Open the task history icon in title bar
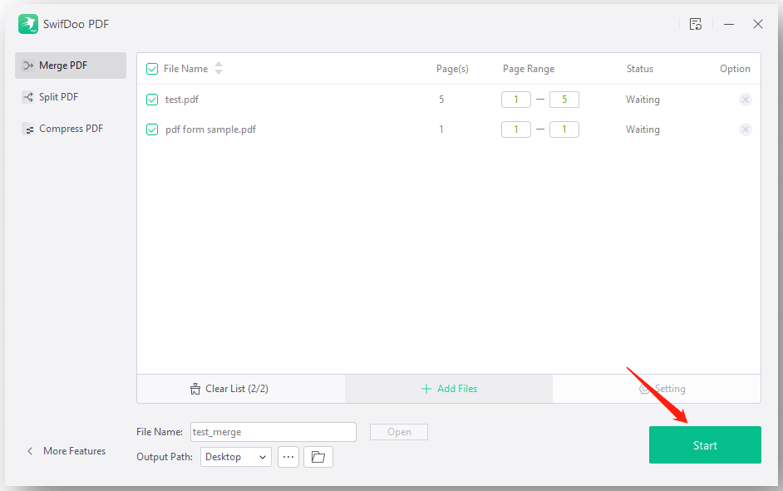This screenshot has height=491, width=783. 696,24
